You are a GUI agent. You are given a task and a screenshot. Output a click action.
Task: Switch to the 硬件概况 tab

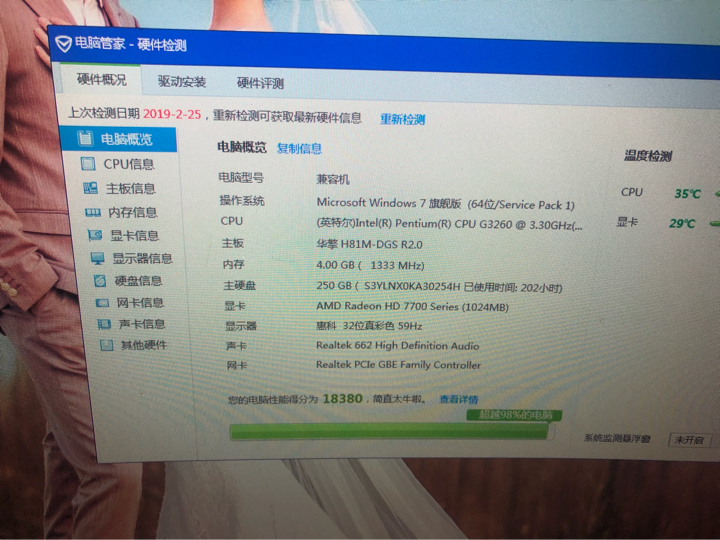(101, 79)
